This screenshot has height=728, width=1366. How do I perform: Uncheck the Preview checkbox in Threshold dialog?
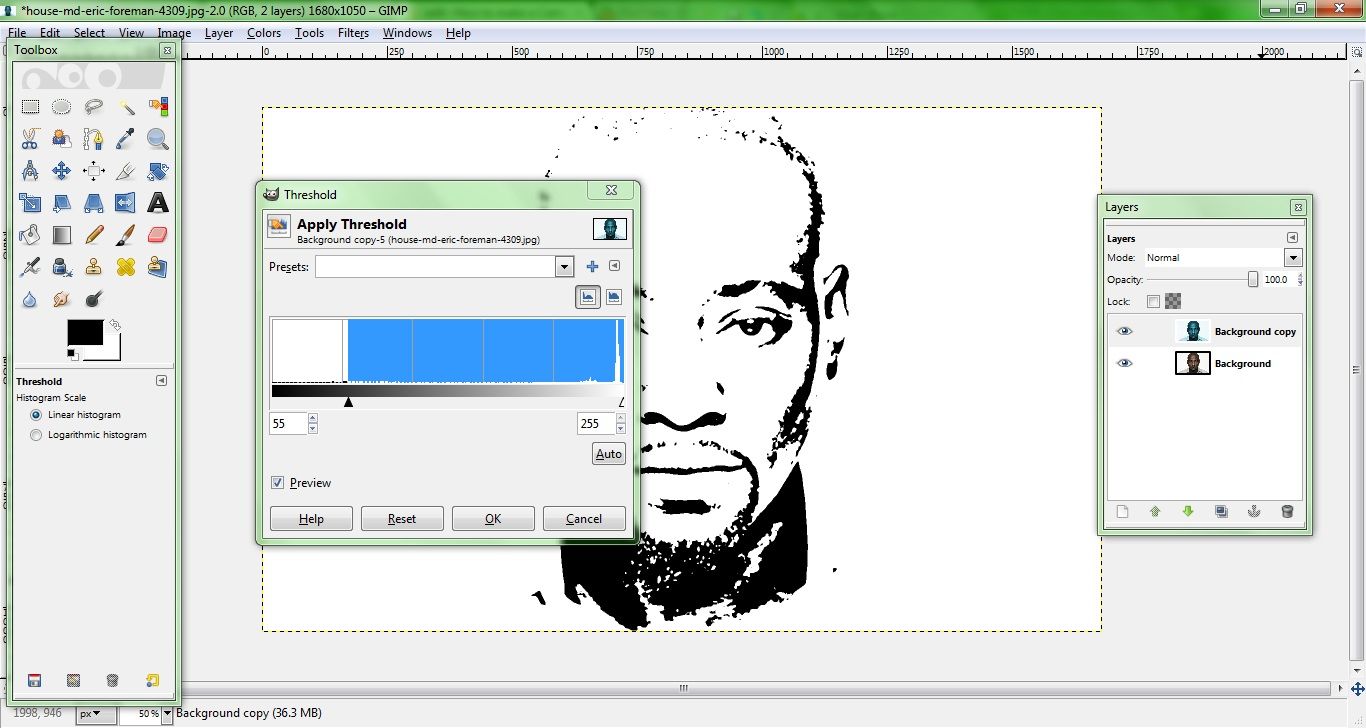(277, 483)
